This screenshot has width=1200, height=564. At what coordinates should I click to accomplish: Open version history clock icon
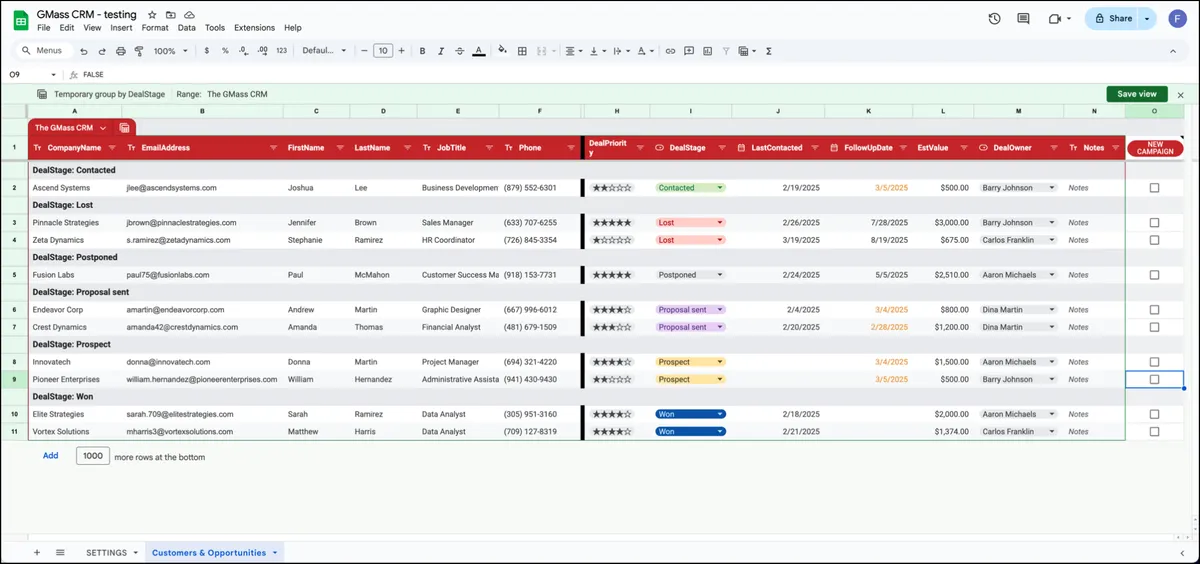pos(994,18)
